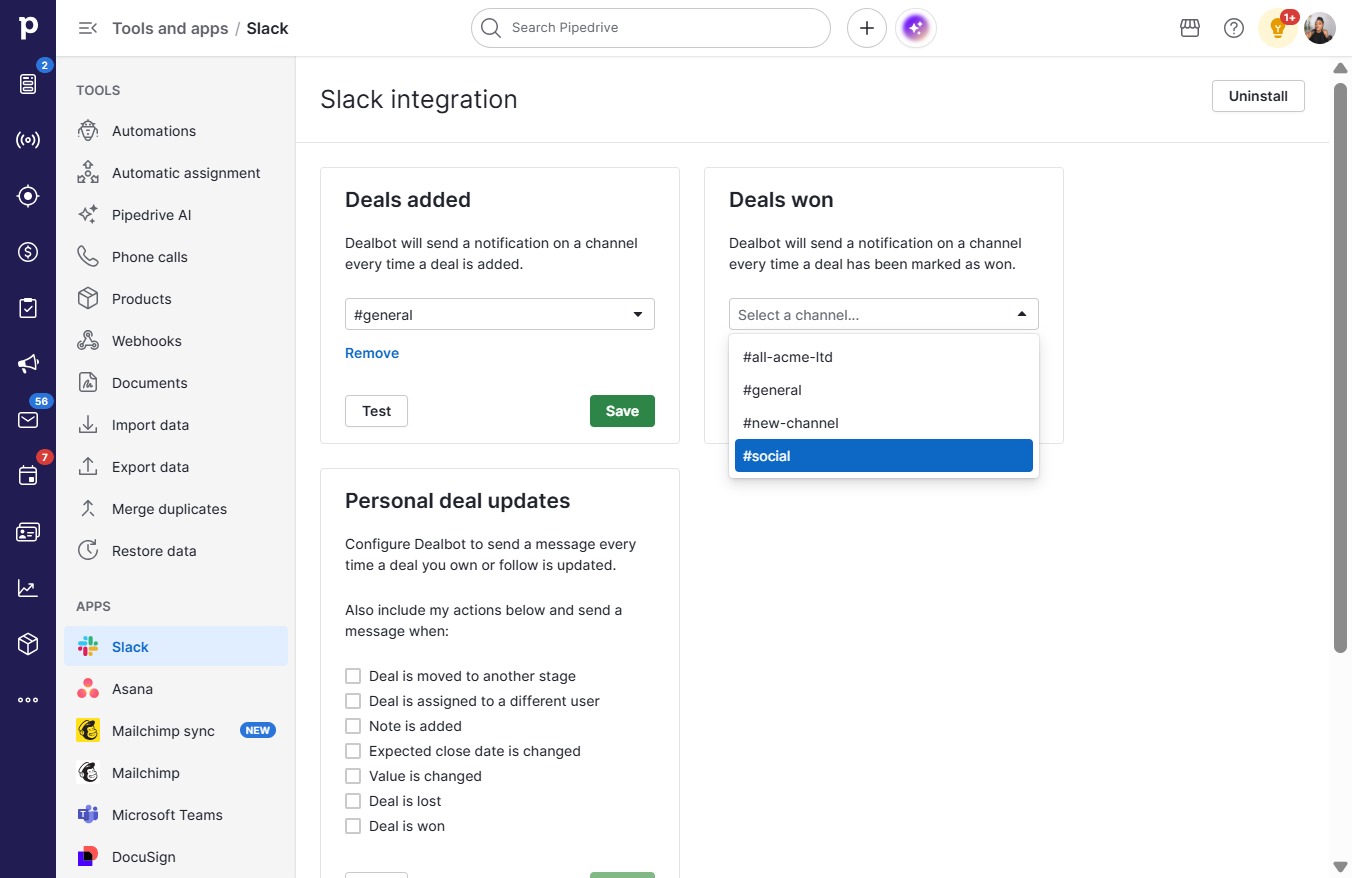The image size is (1352, 878).
Task: Open Documents tool in sidebar
Action: [x=176, y=383]
